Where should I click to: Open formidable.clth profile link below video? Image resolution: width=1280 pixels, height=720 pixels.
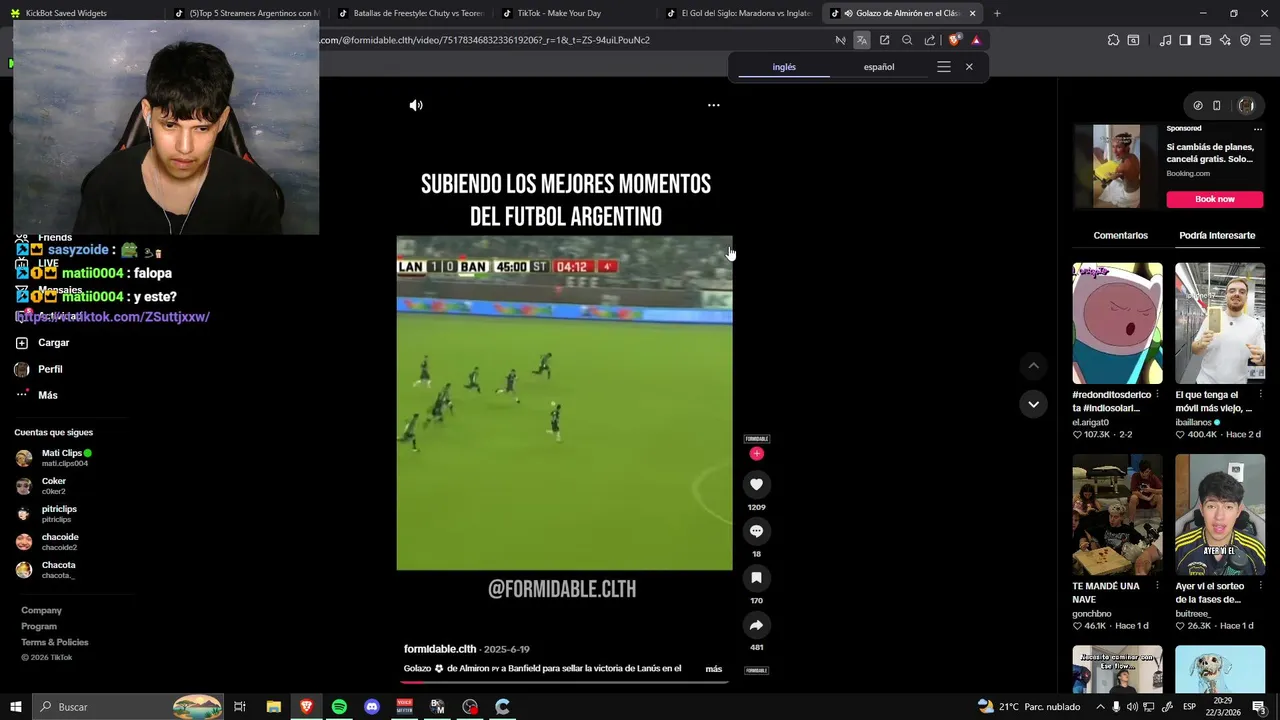[x=440, y=649]
